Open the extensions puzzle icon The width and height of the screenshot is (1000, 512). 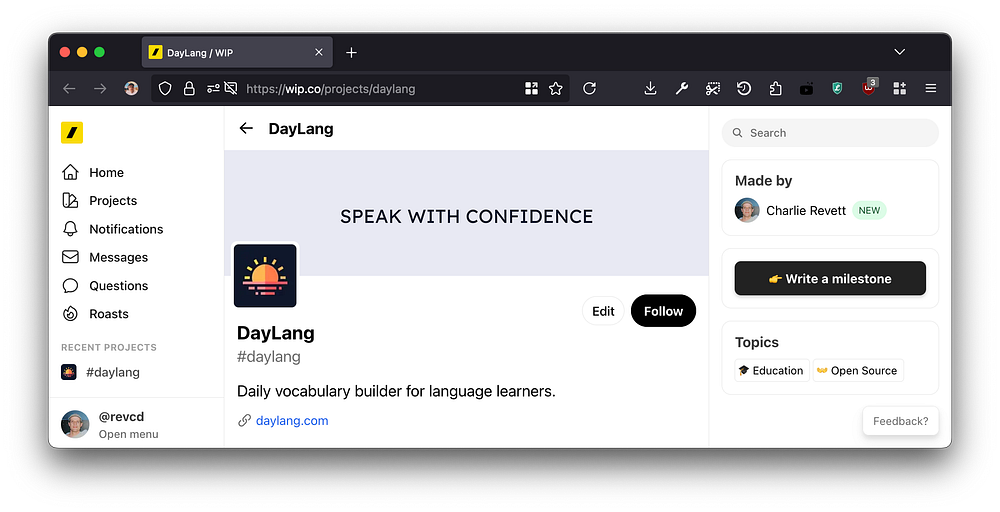point(775,89)
